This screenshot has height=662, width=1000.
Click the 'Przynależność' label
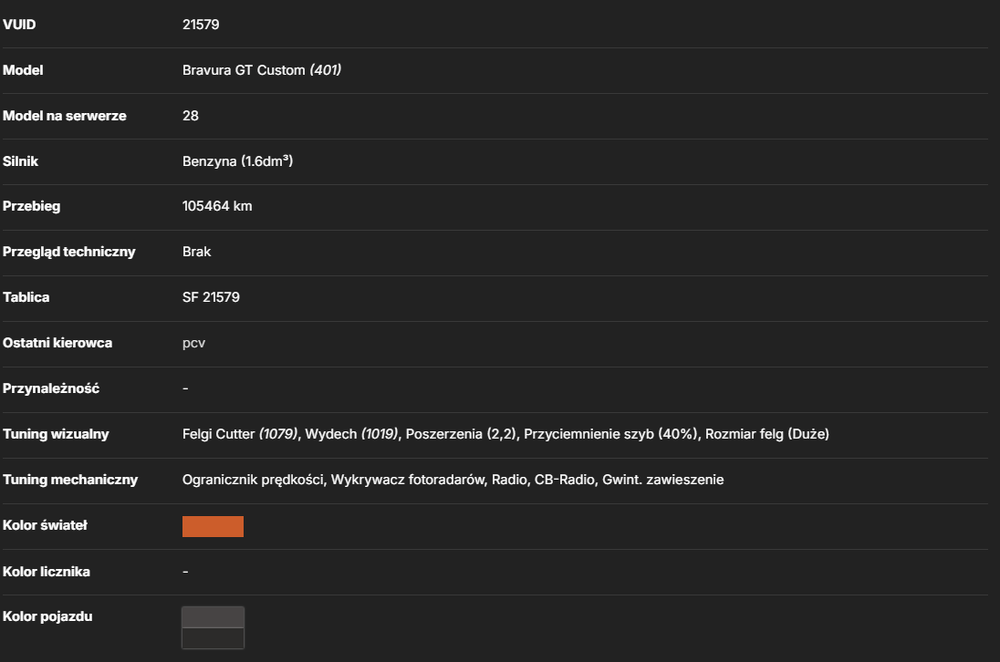point(51,388)
